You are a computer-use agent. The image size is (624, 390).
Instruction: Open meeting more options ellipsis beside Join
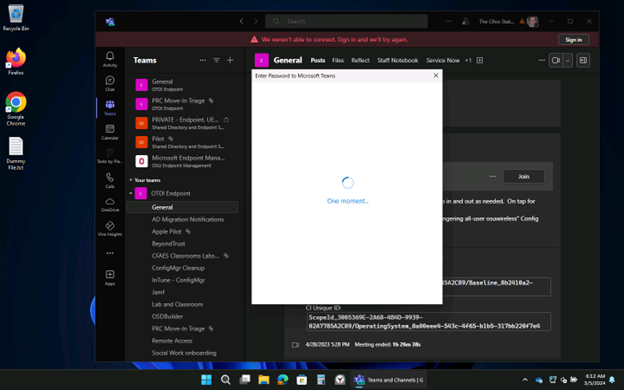(493, 176)
